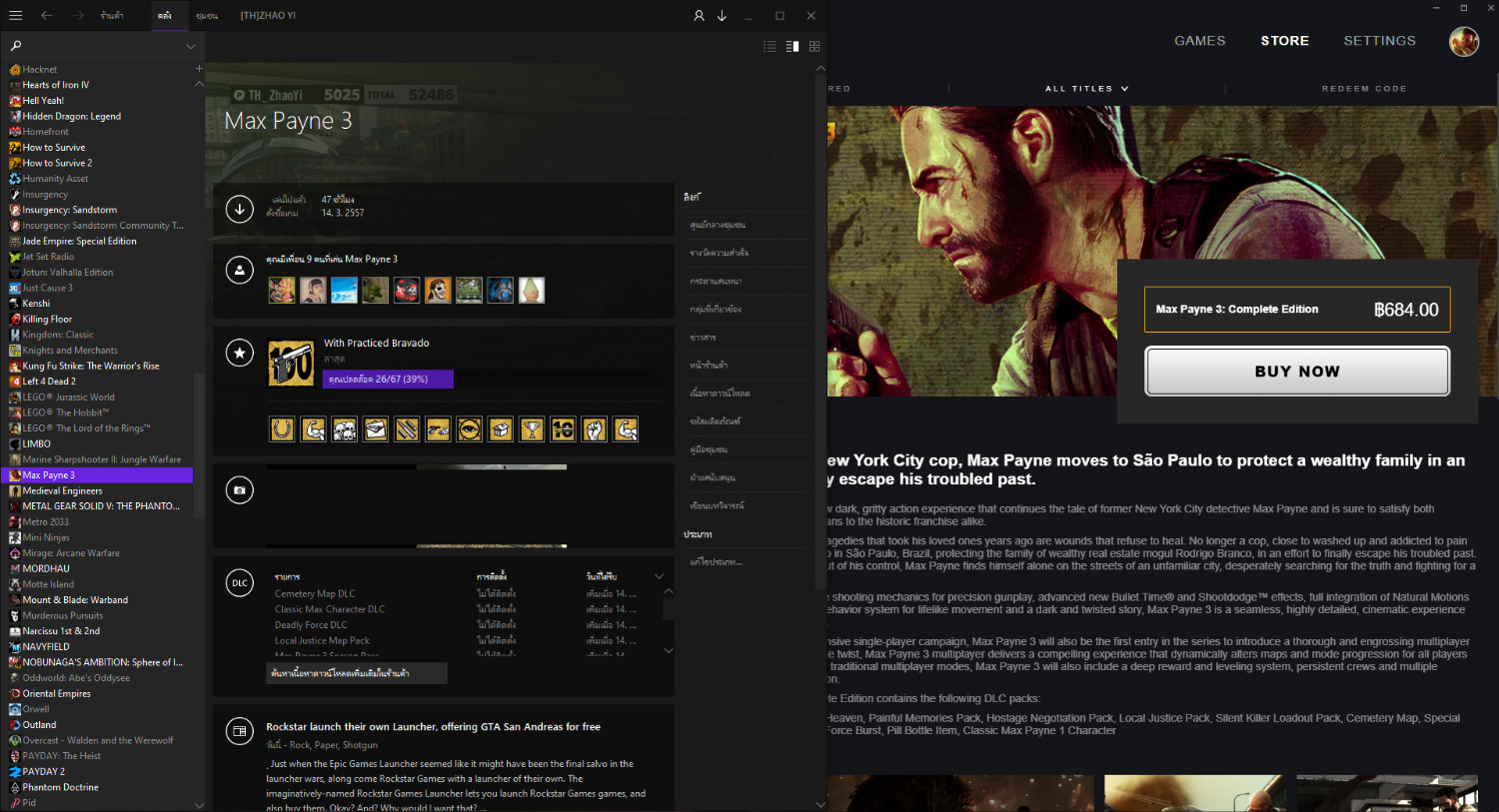The width and height of the screenshot is (1499, 812).
Task: Open the downloads arrow icon in the title bar
Action: pos(722,15)
